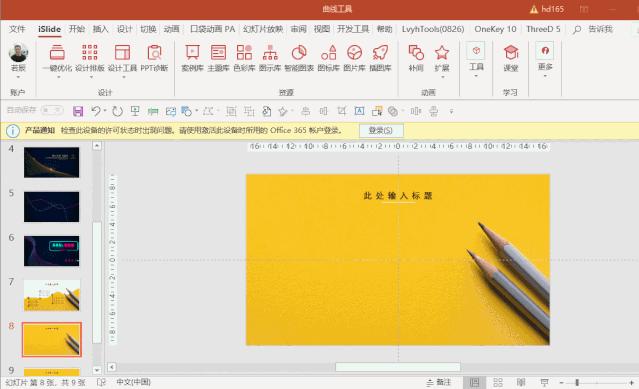Click the account avatar 若辰

pos(18,53)
